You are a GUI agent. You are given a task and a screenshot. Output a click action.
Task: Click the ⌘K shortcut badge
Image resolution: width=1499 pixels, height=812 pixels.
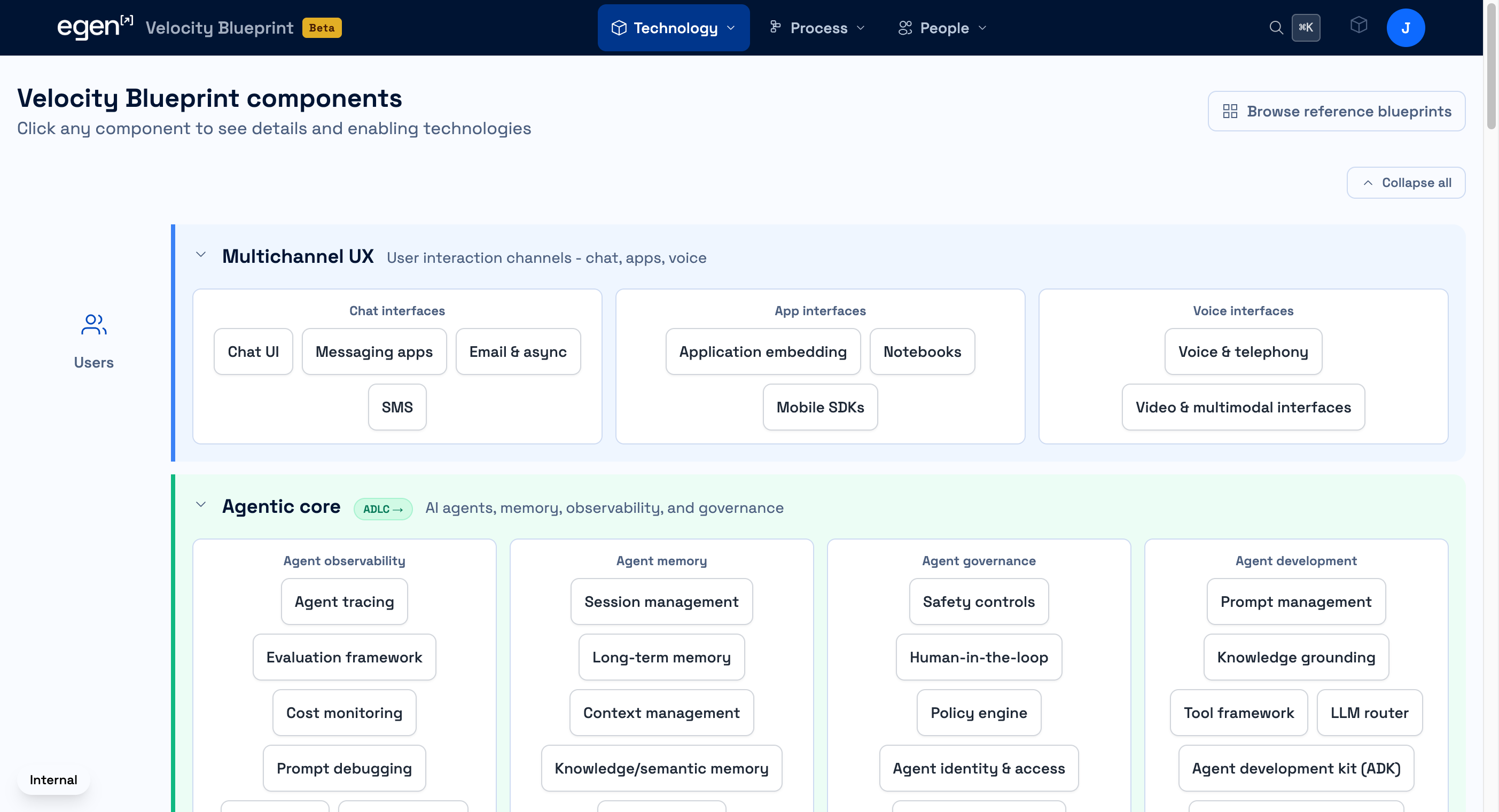click(x=1306, y=27)
